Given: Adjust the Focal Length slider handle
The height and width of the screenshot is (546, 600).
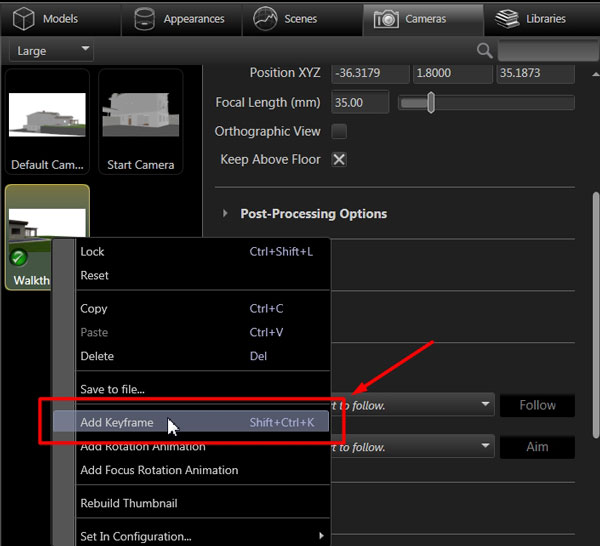Looking at the screenshot, I should click(x=431, y=103).
